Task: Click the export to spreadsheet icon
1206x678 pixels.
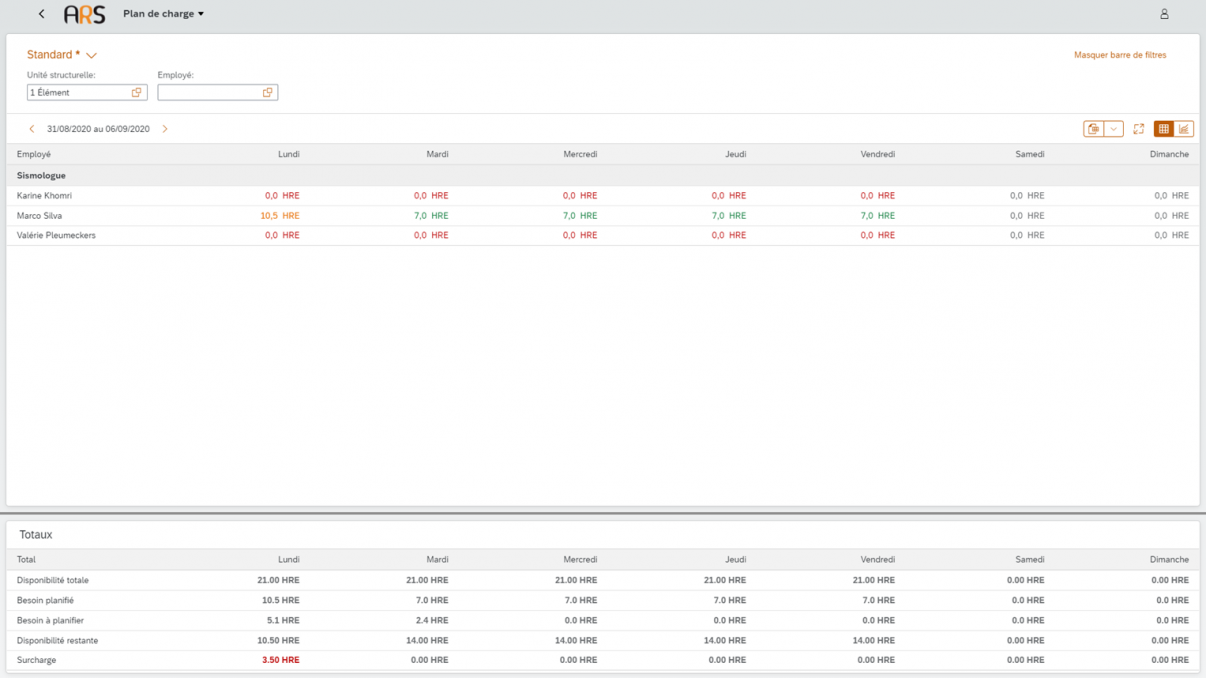Action: pyautogui.click(x=1094, y=129)
